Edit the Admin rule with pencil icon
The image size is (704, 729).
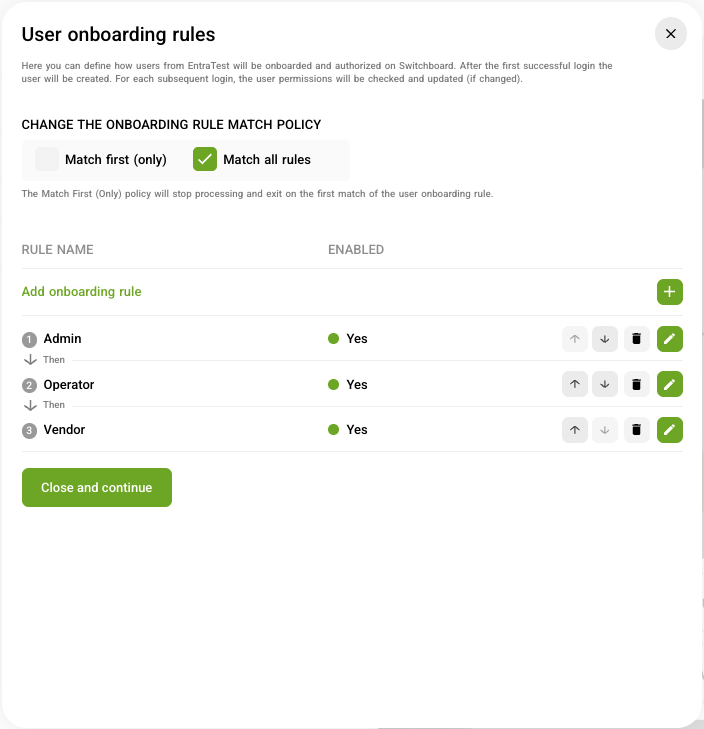(670, 339)
